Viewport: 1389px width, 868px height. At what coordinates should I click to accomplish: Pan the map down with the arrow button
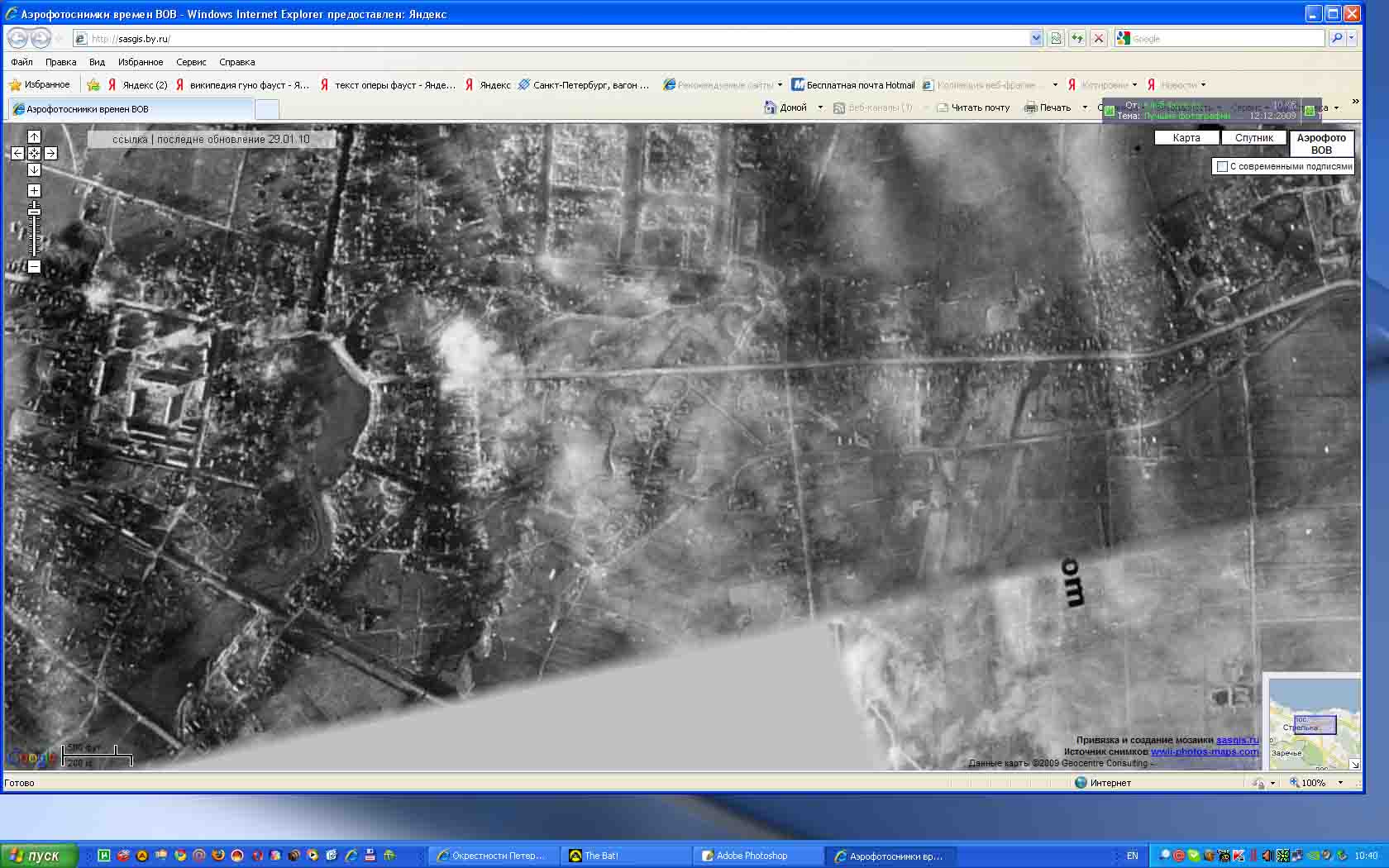(x=34, y=169)
